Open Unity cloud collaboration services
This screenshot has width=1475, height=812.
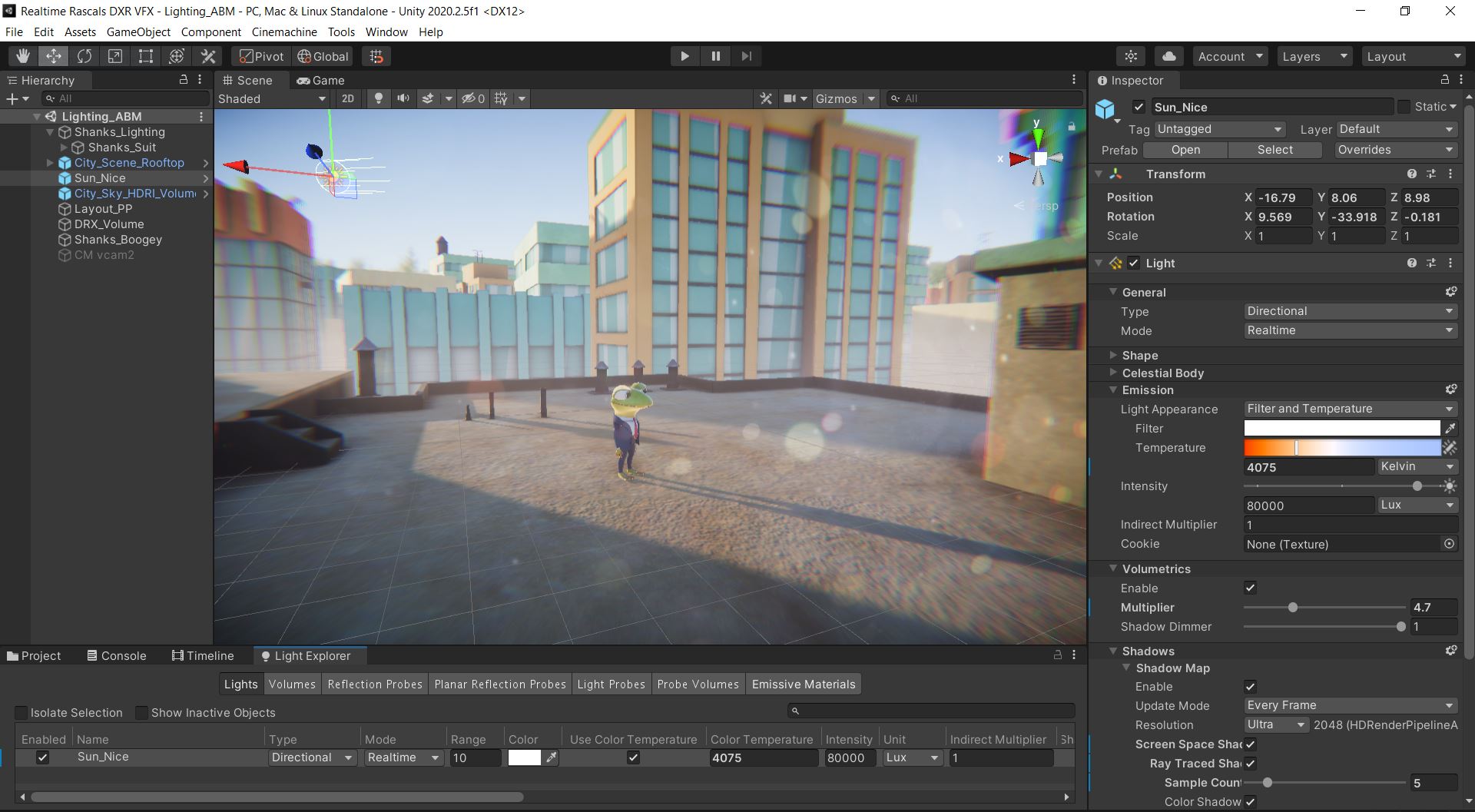[1168, 55]
